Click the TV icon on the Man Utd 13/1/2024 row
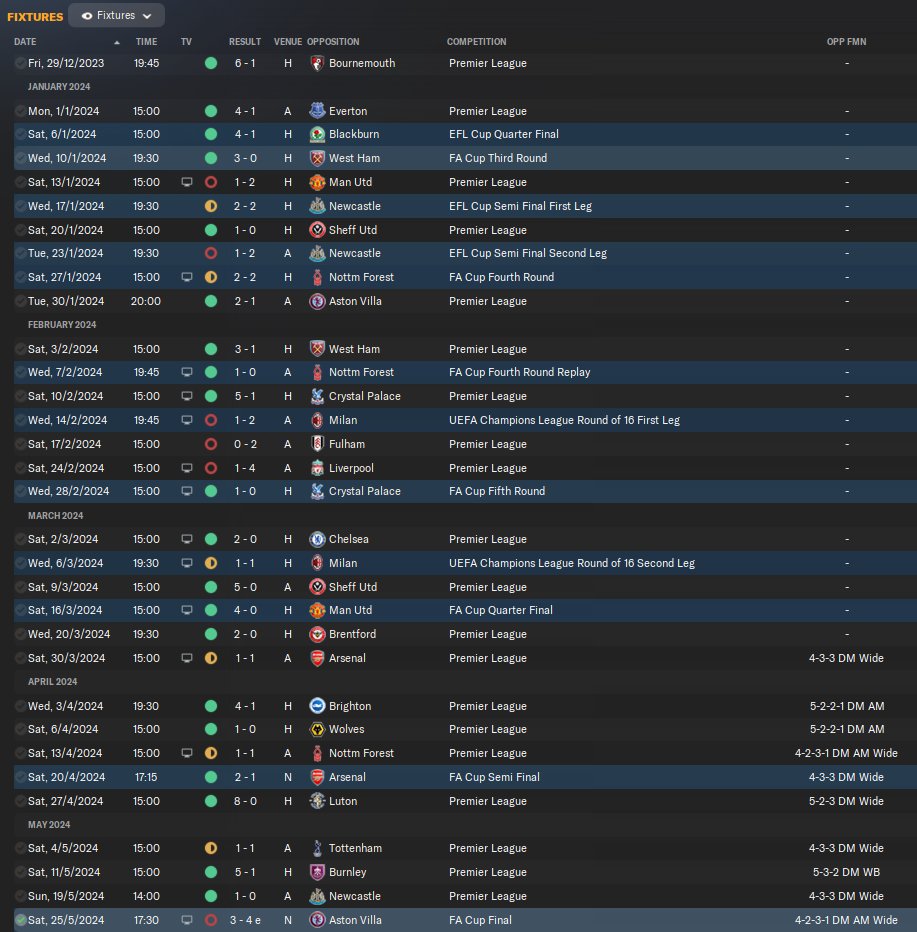This screenshot has height=932, width=917. (x=187, y=182)
